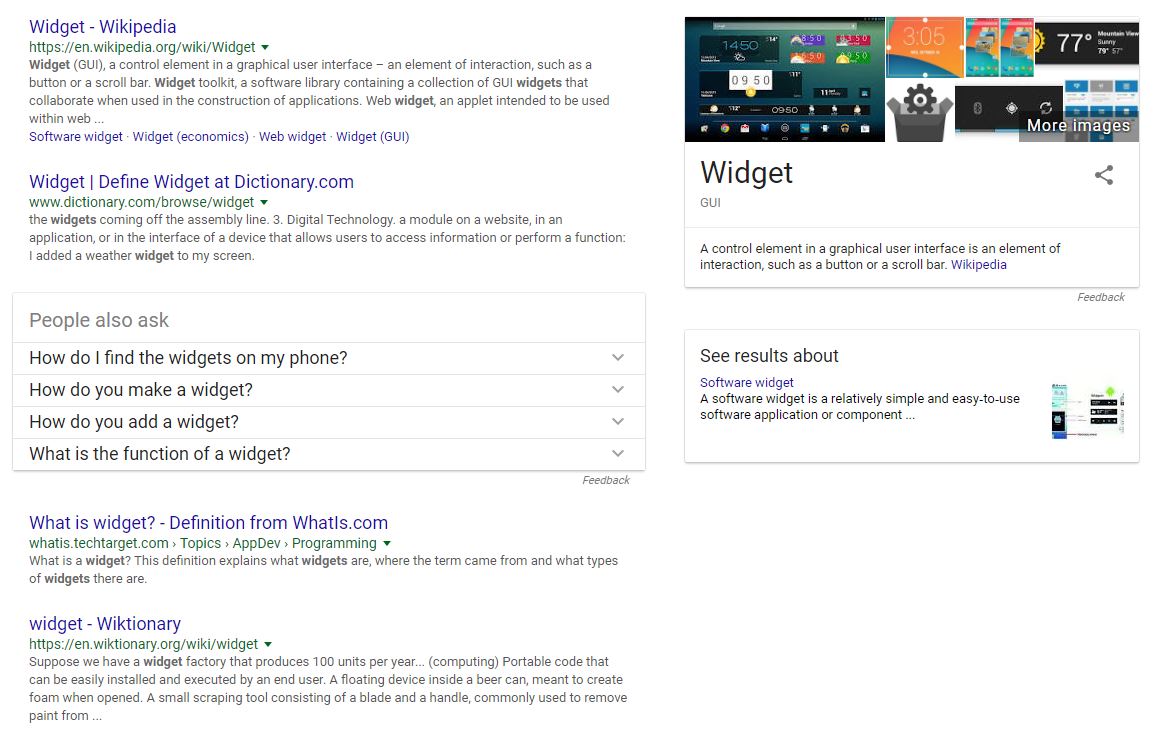Click the https://en.wiktionary.org/wiki/widget URL text
This screenshot has height=737, width=1170.
pyautogui.click(x=143, y=645)
